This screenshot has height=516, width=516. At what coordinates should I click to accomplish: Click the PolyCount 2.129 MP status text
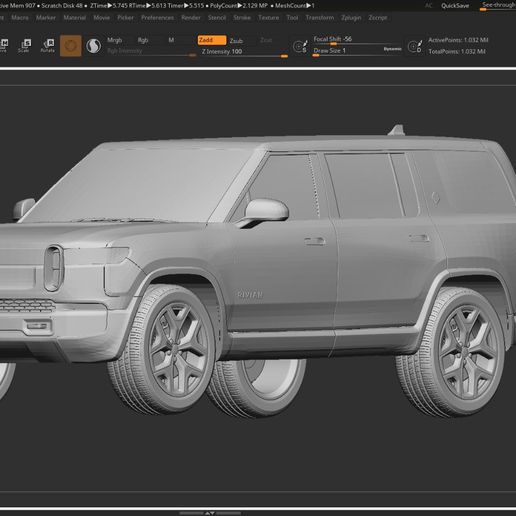coord(239,5)
